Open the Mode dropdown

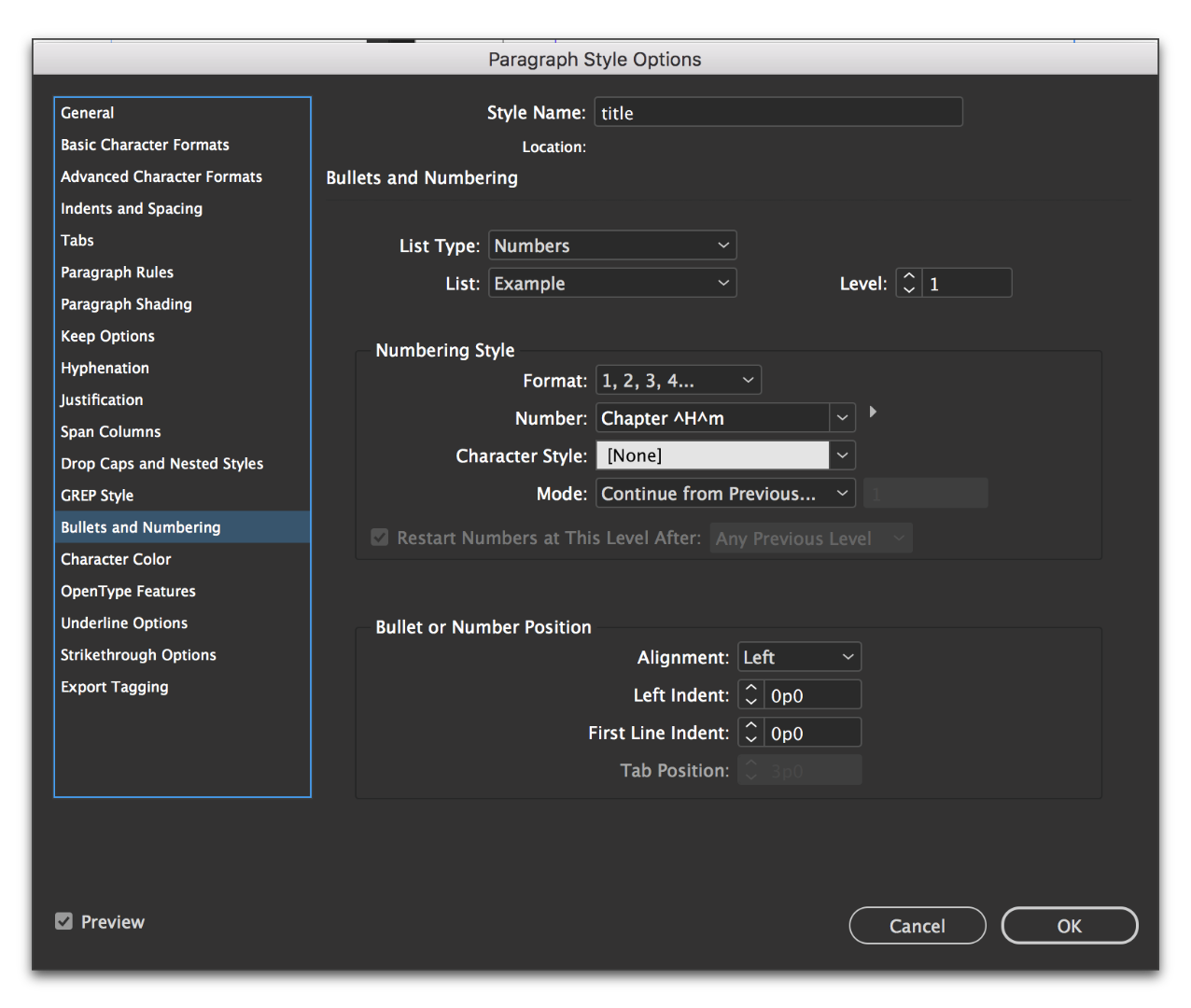click(725, 494)
